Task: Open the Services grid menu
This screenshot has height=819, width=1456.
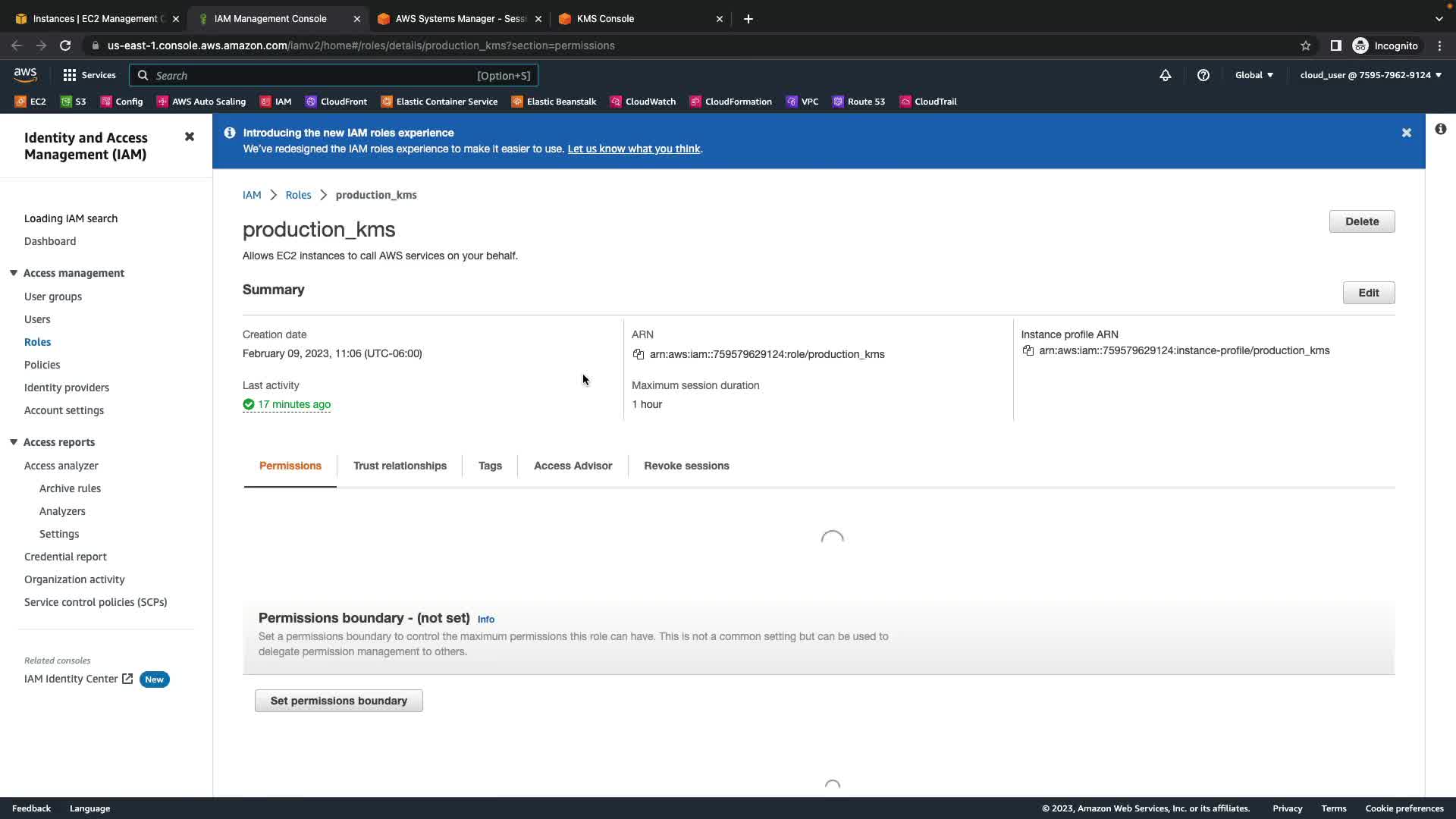Action: [x=89, y=75]
